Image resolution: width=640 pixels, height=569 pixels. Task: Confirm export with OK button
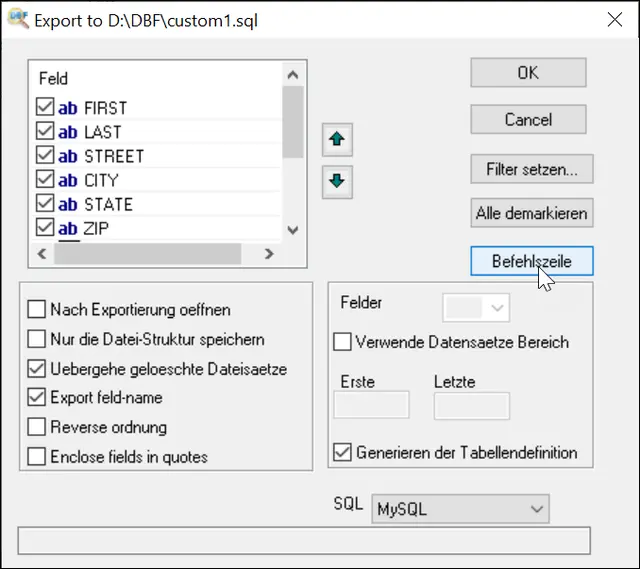528,73
